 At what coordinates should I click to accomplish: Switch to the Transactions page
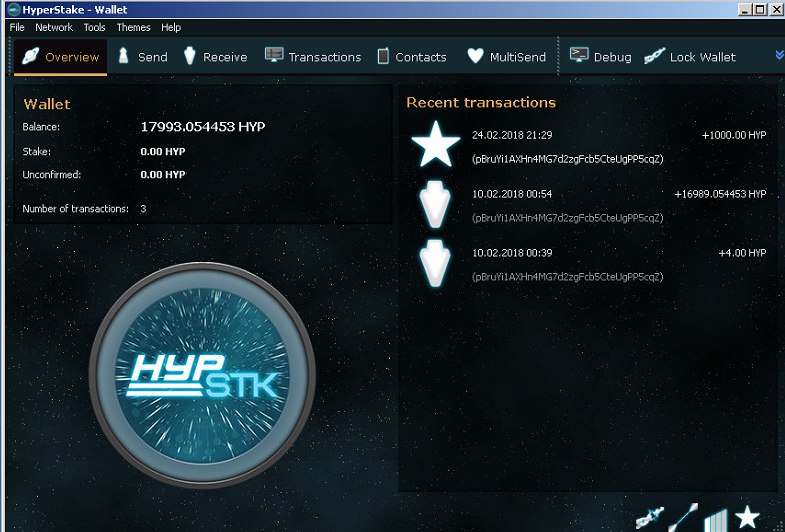point(313,57)
